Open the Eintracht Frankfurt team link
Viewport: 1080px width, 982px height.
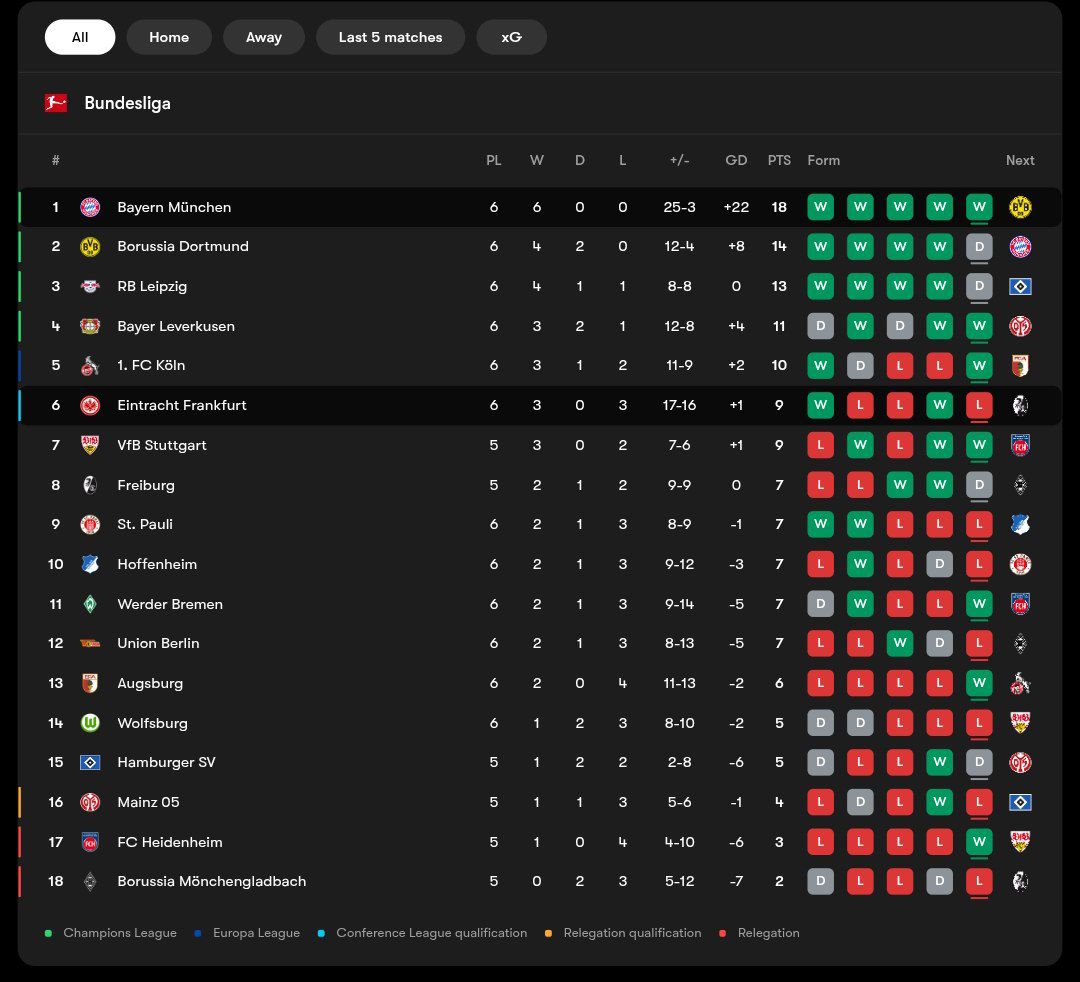pyautogui.click(x=182, y=405)
